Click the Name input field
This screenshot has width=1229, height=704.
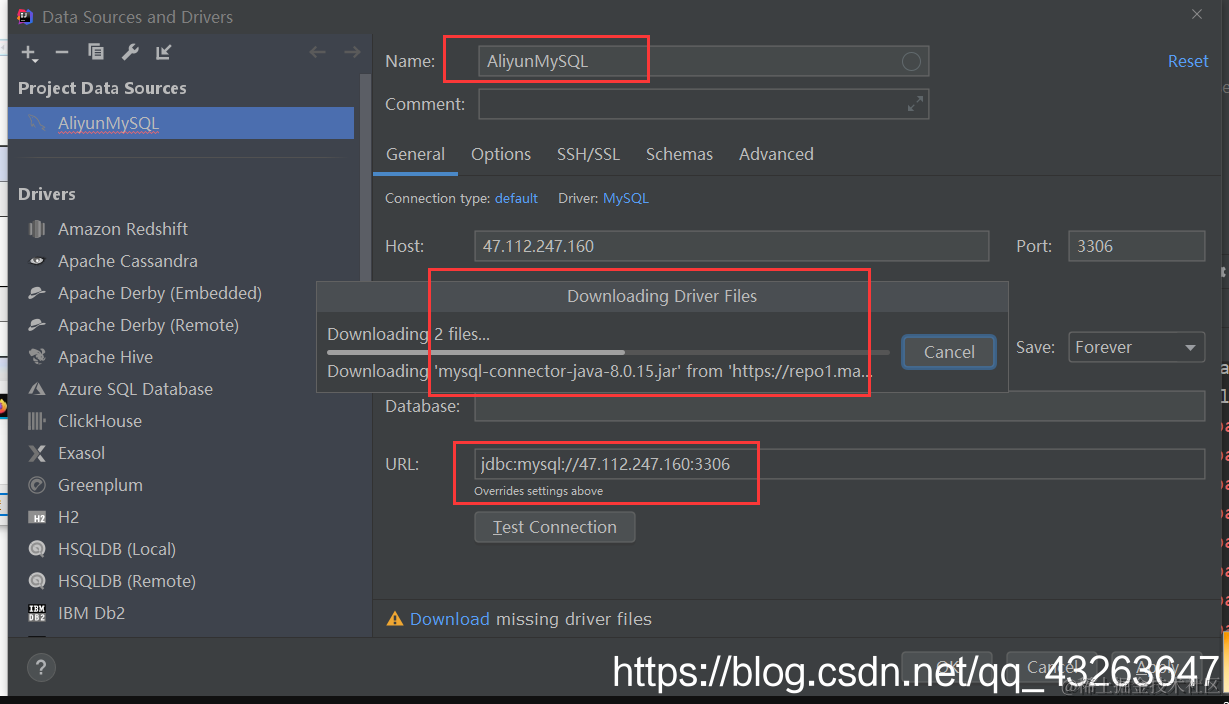coord(703,61)
